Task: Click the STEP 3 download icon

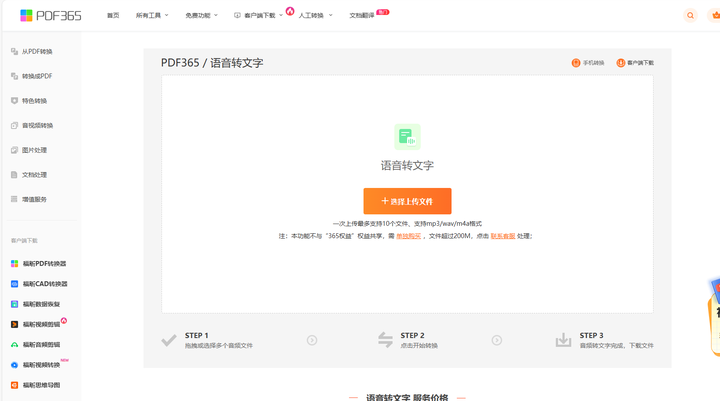Action: [x=563, y=340]
